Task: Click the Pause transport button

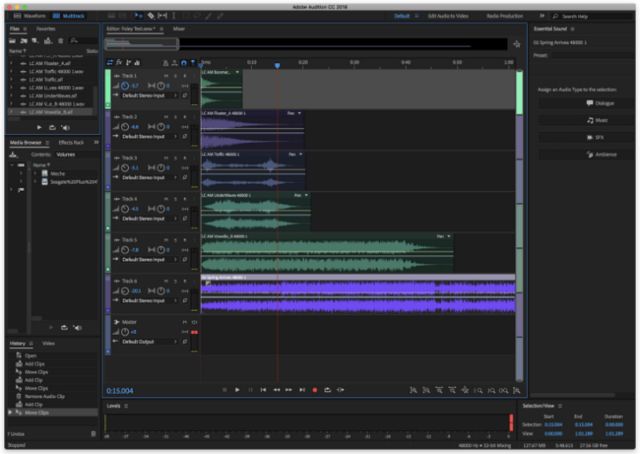Action: point(250,390)
